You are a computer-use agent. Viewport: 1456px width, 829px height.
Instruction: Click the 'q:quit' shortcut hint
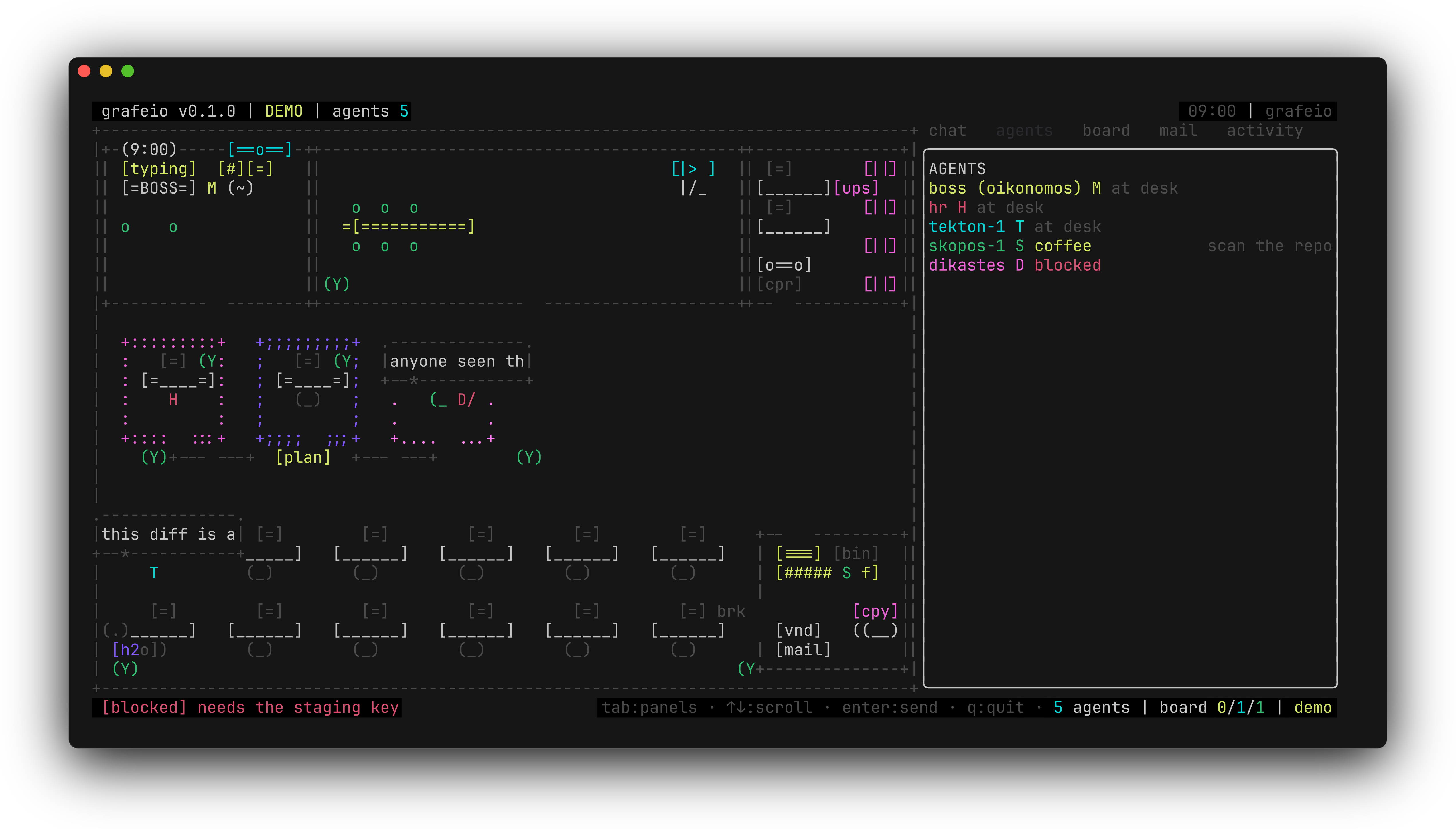tap(995, 708)
